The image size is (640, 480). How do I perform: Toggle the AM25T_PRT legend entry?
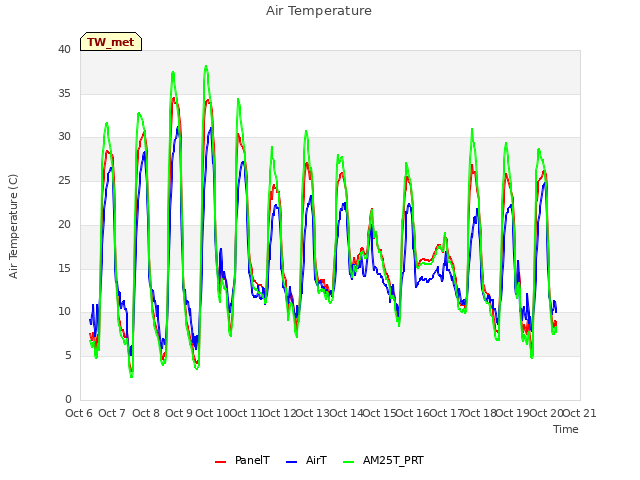383,460
